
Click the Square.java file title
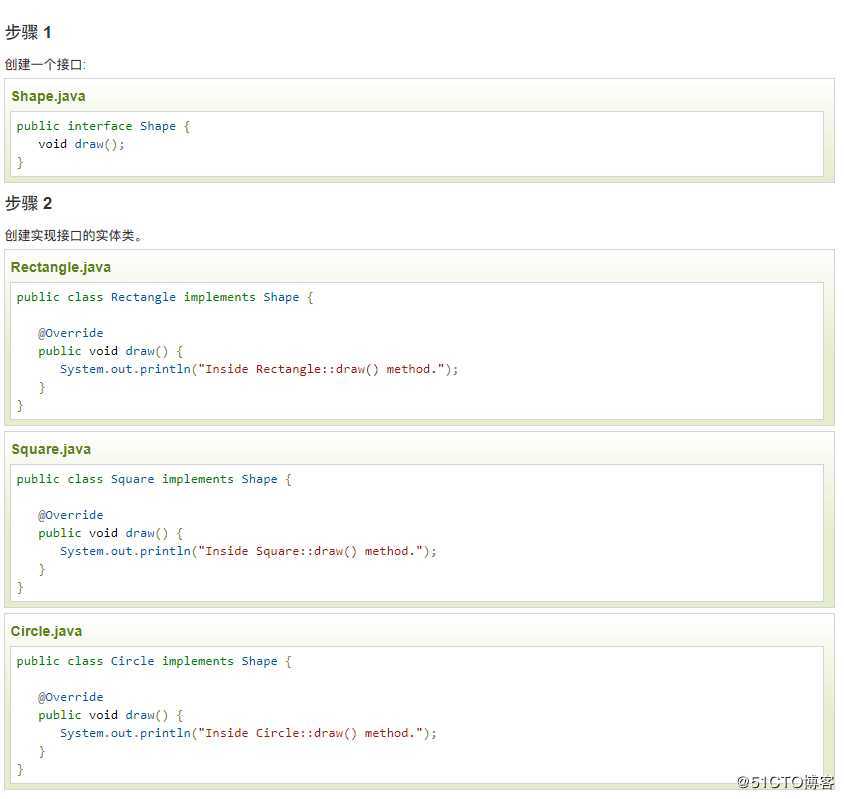pos(51,450)
